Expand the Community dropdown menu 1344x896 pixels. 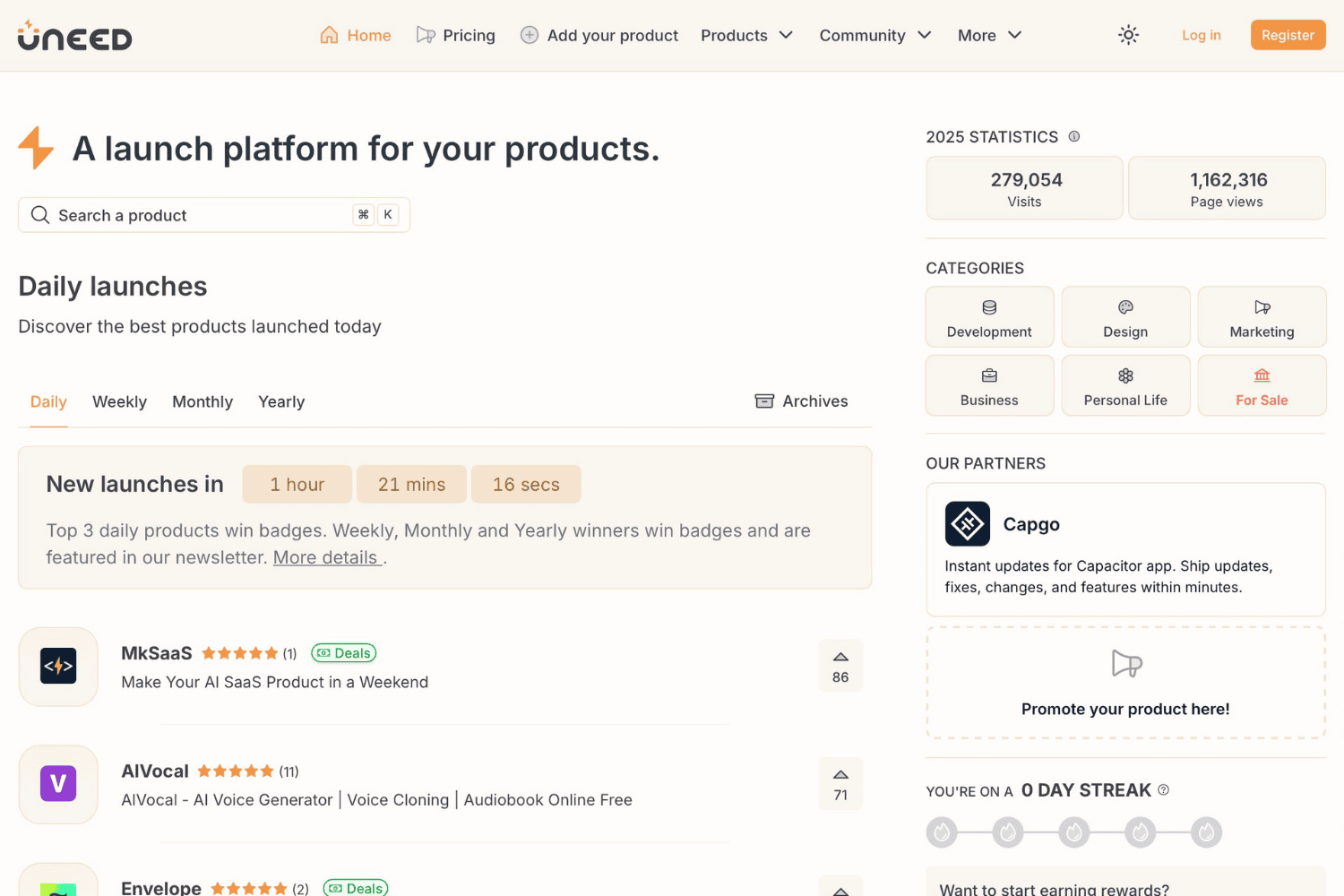pos(875,35)
